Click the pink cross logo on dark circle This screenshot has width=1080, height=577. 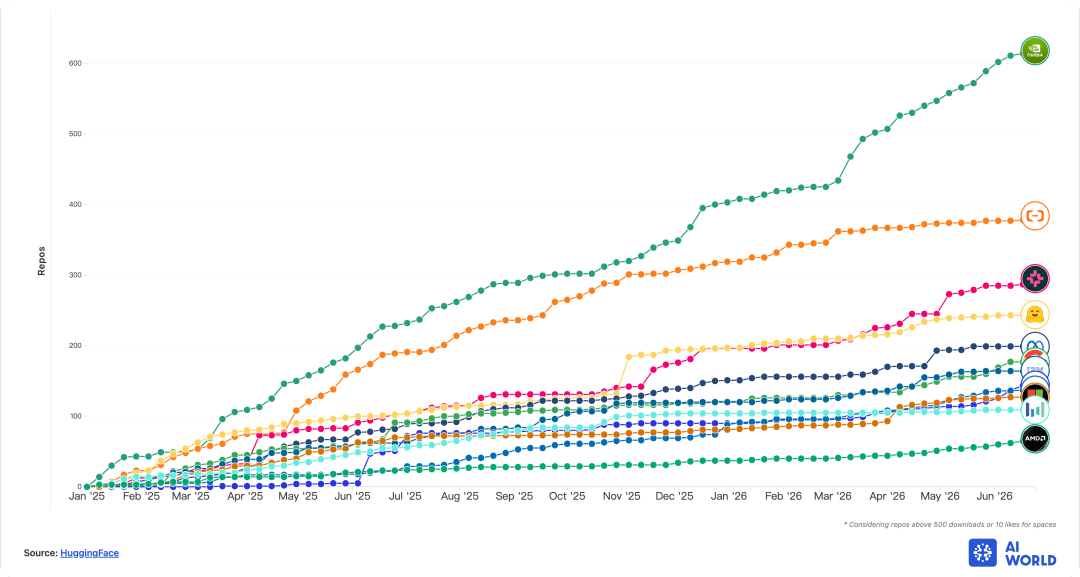(x=1035, y=278)
